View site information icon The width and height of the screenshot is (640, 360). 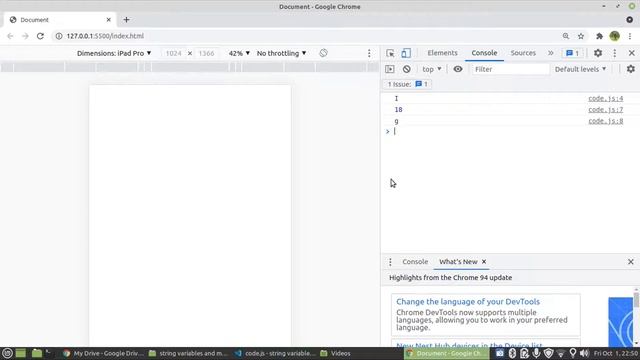point(59,36)
